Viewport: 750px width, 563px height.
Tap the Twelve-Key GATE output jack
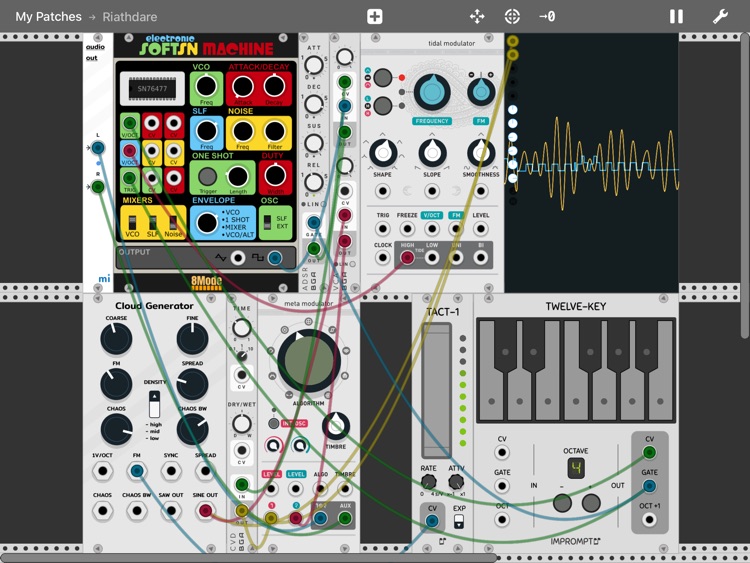[x=649, y=486]
